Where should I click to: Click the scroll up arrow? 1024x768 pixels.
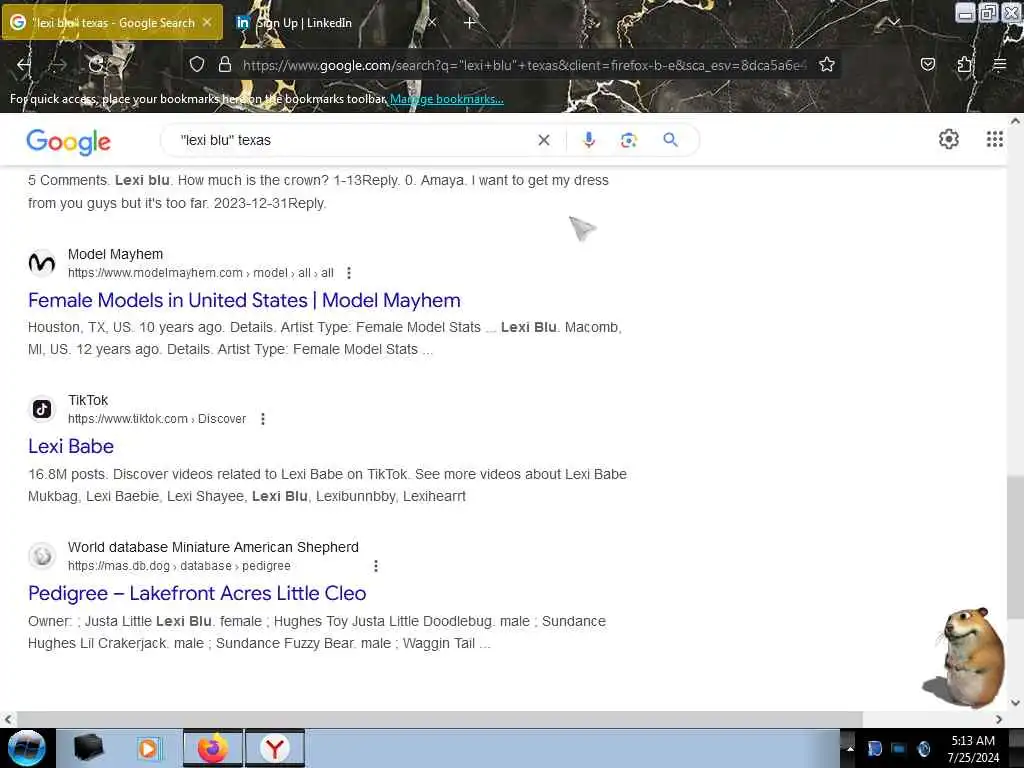1015,121
